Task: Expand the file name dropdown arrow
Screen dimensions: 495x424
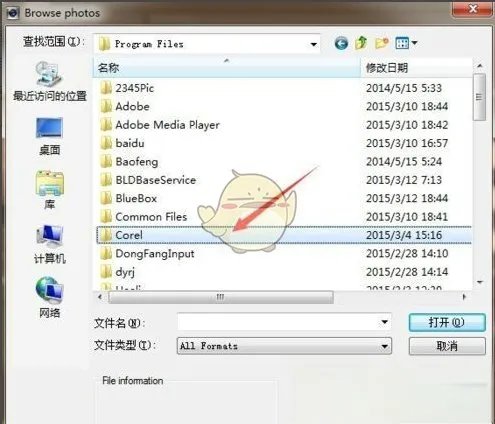Action: click(384, 322)
